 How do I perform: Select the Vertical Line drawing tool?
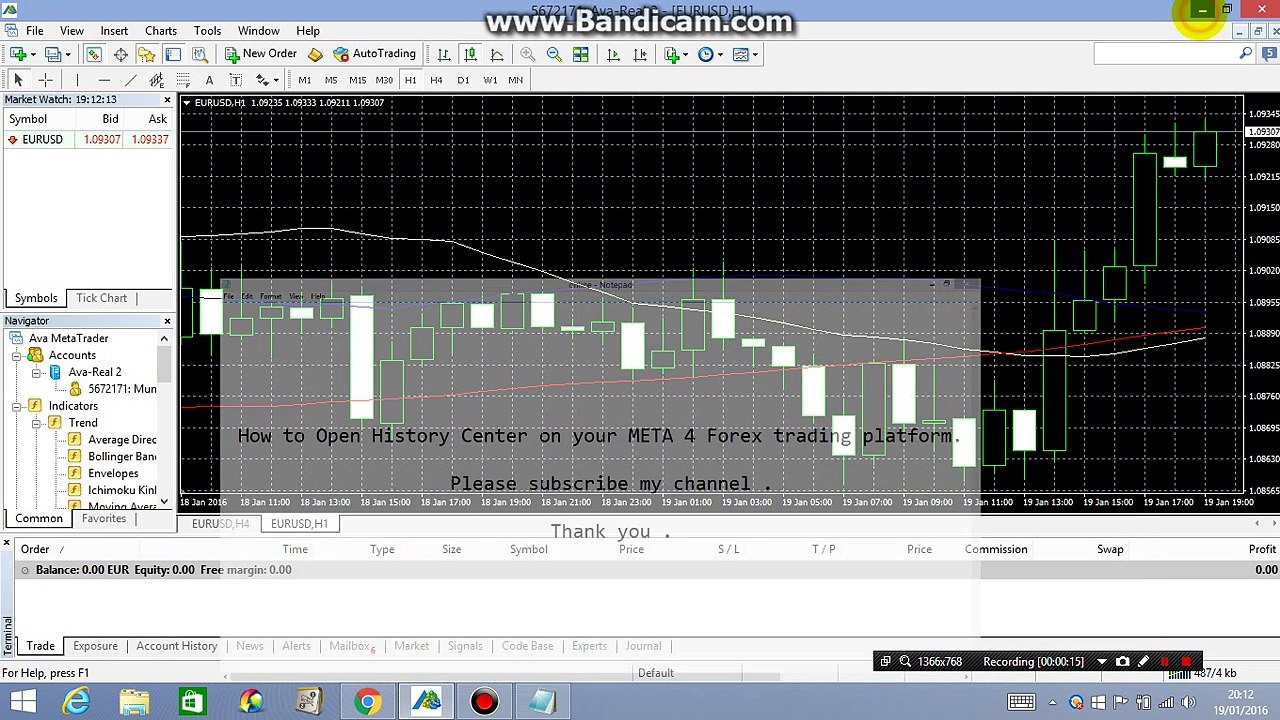click(x=77, y=80)
